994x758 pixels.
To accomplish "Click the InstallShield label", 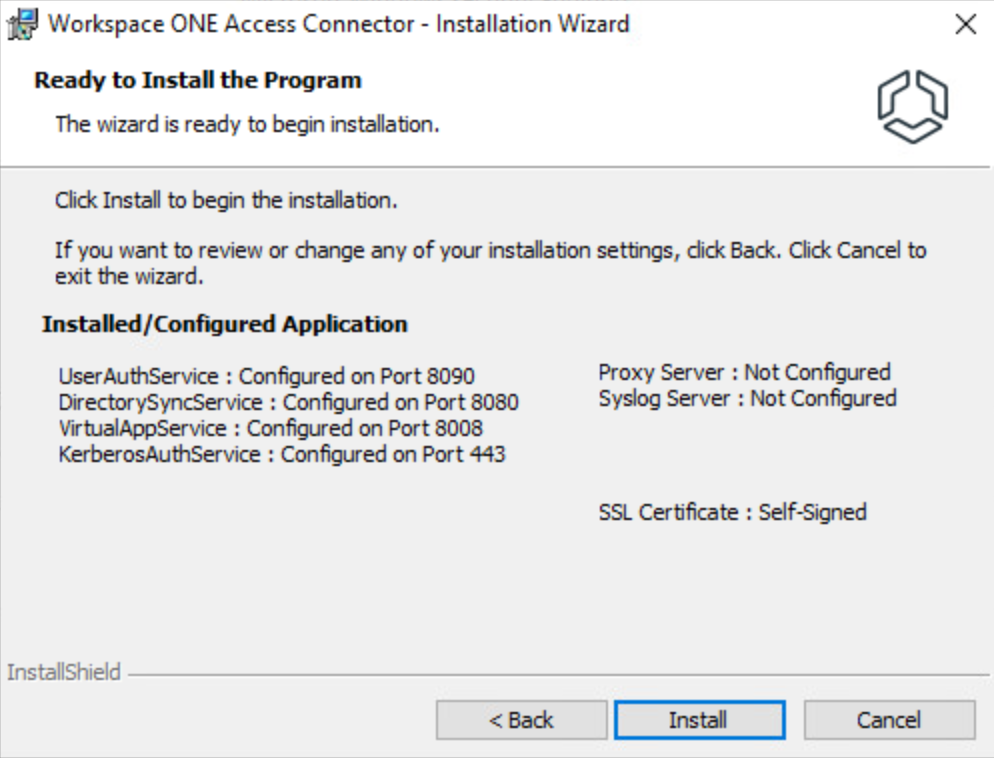I will tap(64, 672).
